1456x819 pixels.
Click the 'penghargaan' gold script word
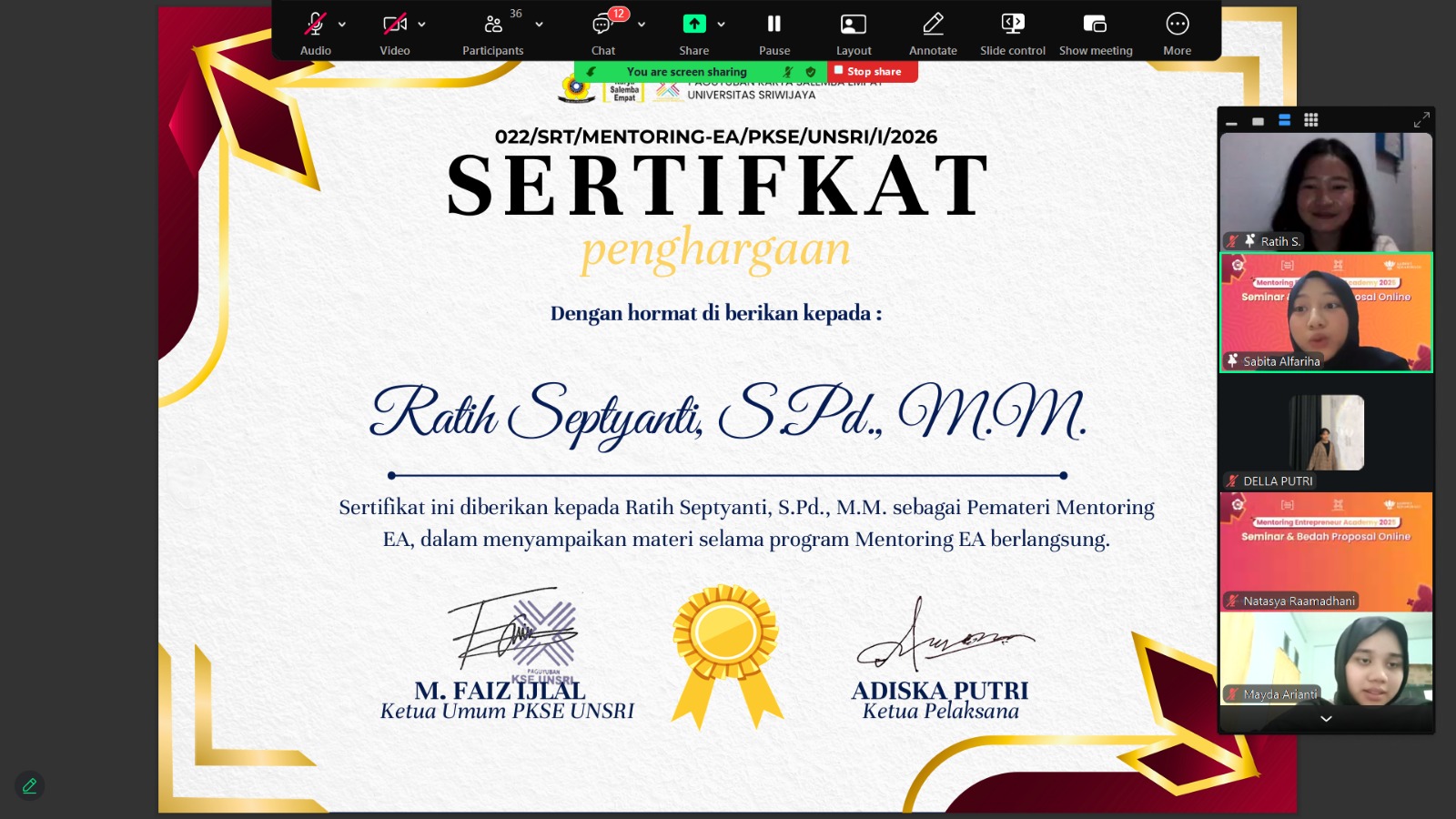pyautogui.click(x=715, y=249)
